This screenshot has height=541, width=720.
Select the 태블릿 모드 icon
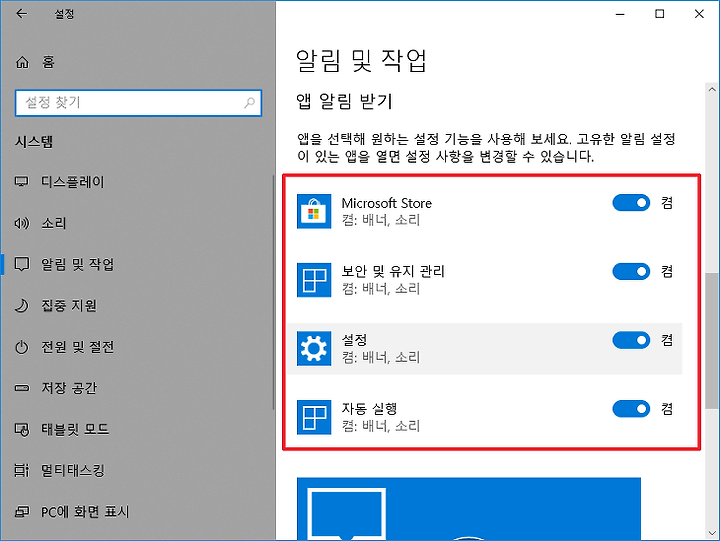(x=22, y=429)
